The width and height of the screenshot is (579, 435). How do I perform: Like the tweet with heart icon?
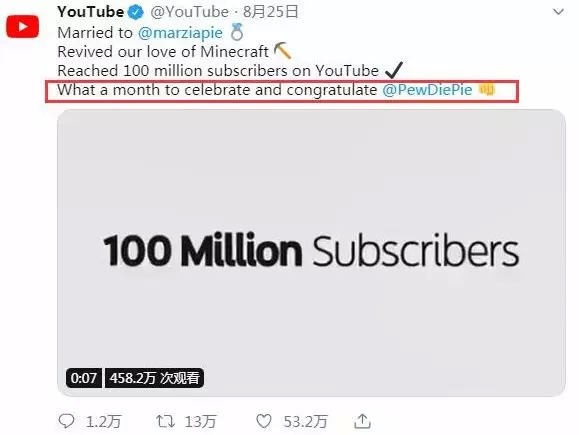pyautogui.click(x=264, y=421)
